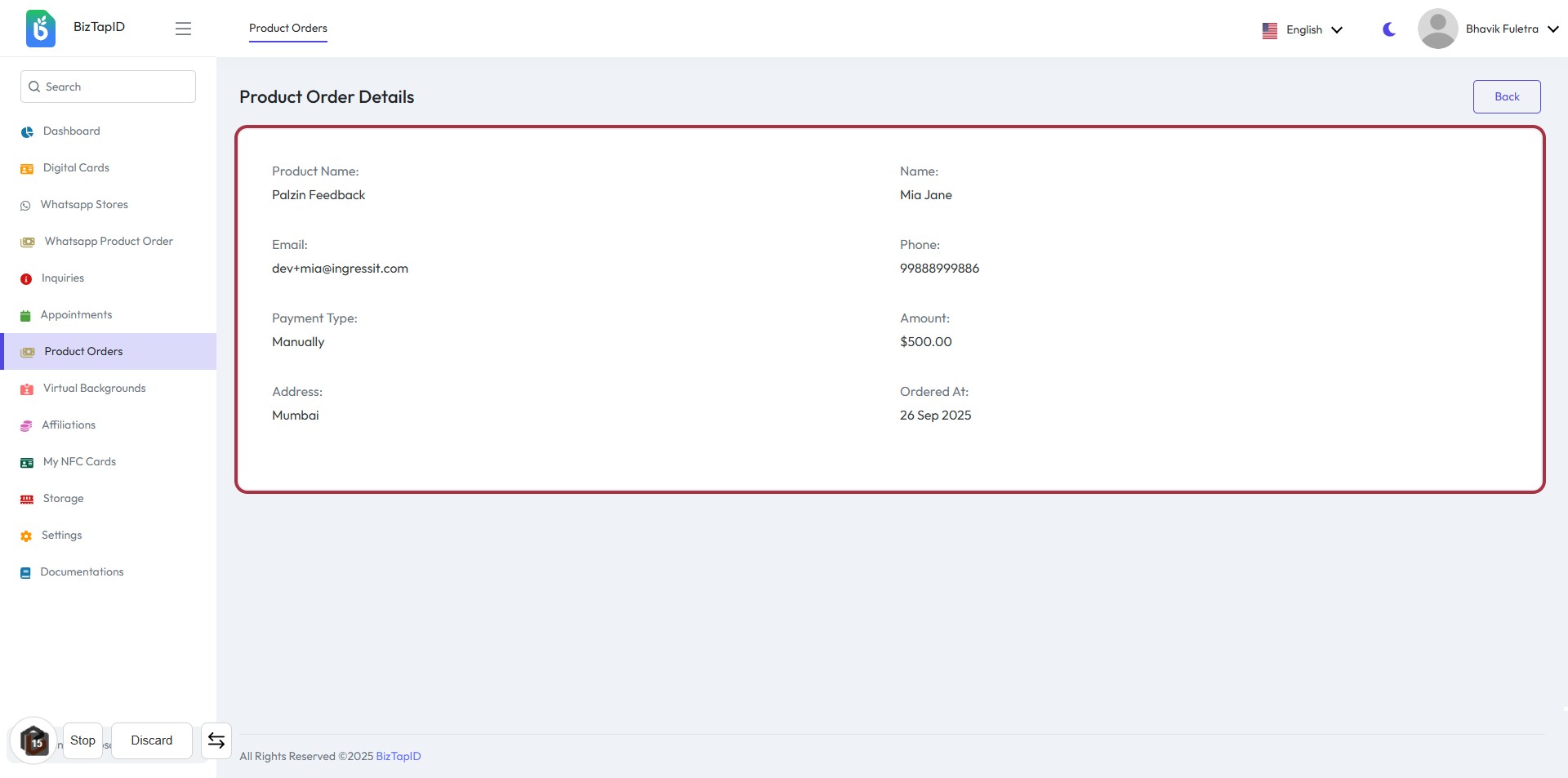Expand the Bhavik Fuletra user menu
Image resolution: width=1568 pixels, height=778 pixels.
click(x=1511, y=29)
